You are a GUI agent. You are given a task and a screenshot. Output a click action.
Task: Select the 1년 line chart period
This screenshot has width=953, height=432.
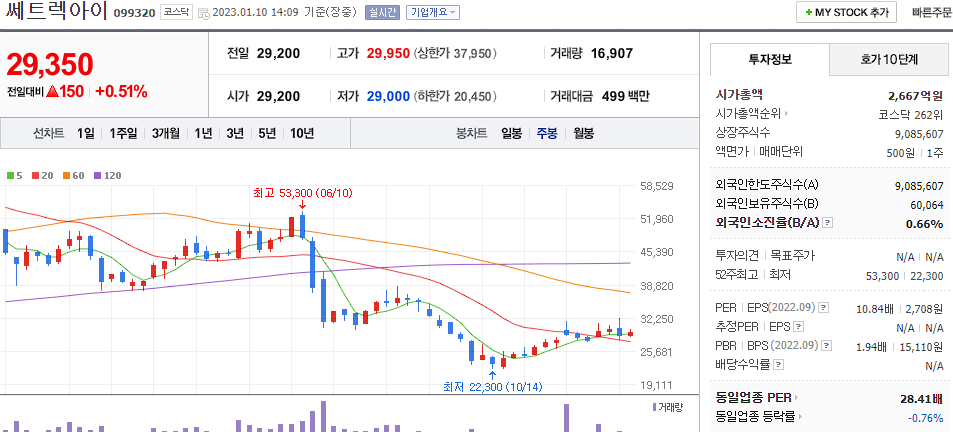coord(204,134)
